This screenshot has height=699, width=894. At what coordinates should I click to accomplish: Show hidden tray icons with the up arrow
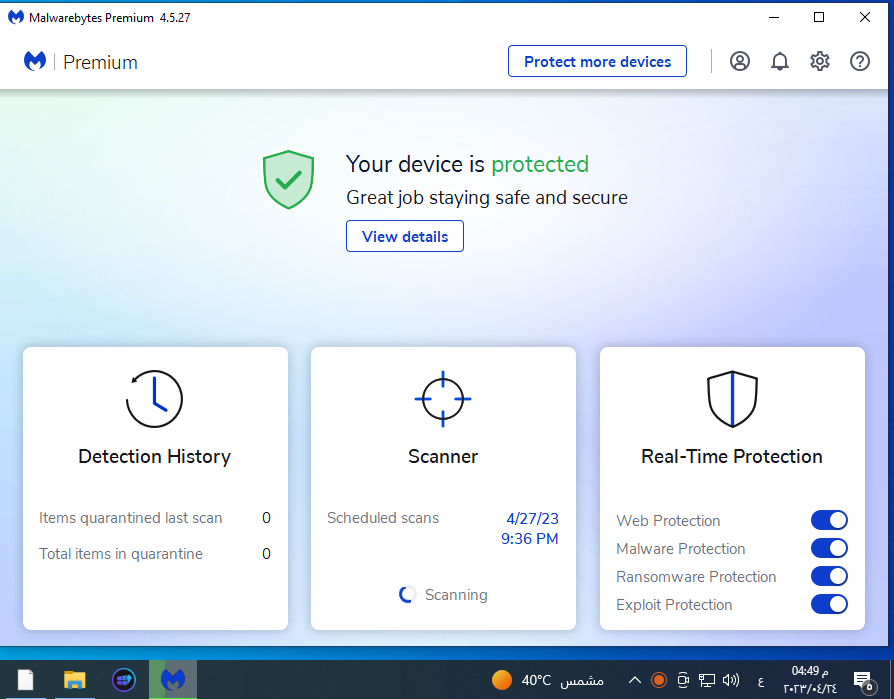point(635,680)
